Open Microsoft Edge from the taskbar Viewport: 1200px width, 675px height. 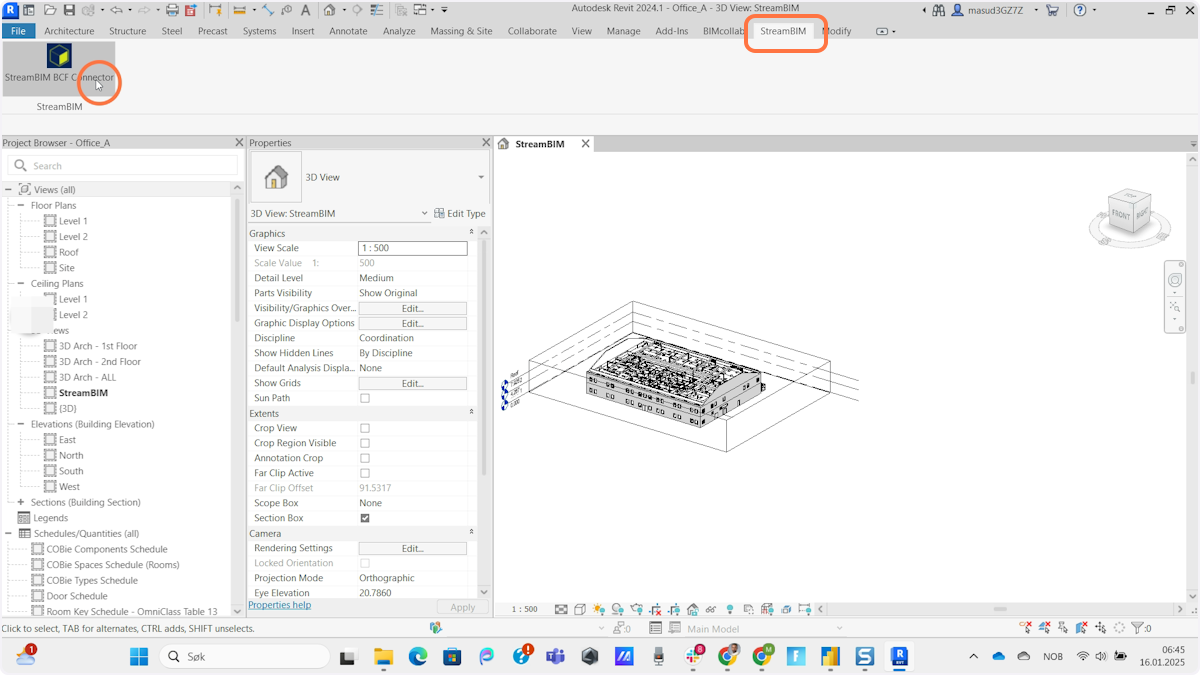[x=417, y=657]
